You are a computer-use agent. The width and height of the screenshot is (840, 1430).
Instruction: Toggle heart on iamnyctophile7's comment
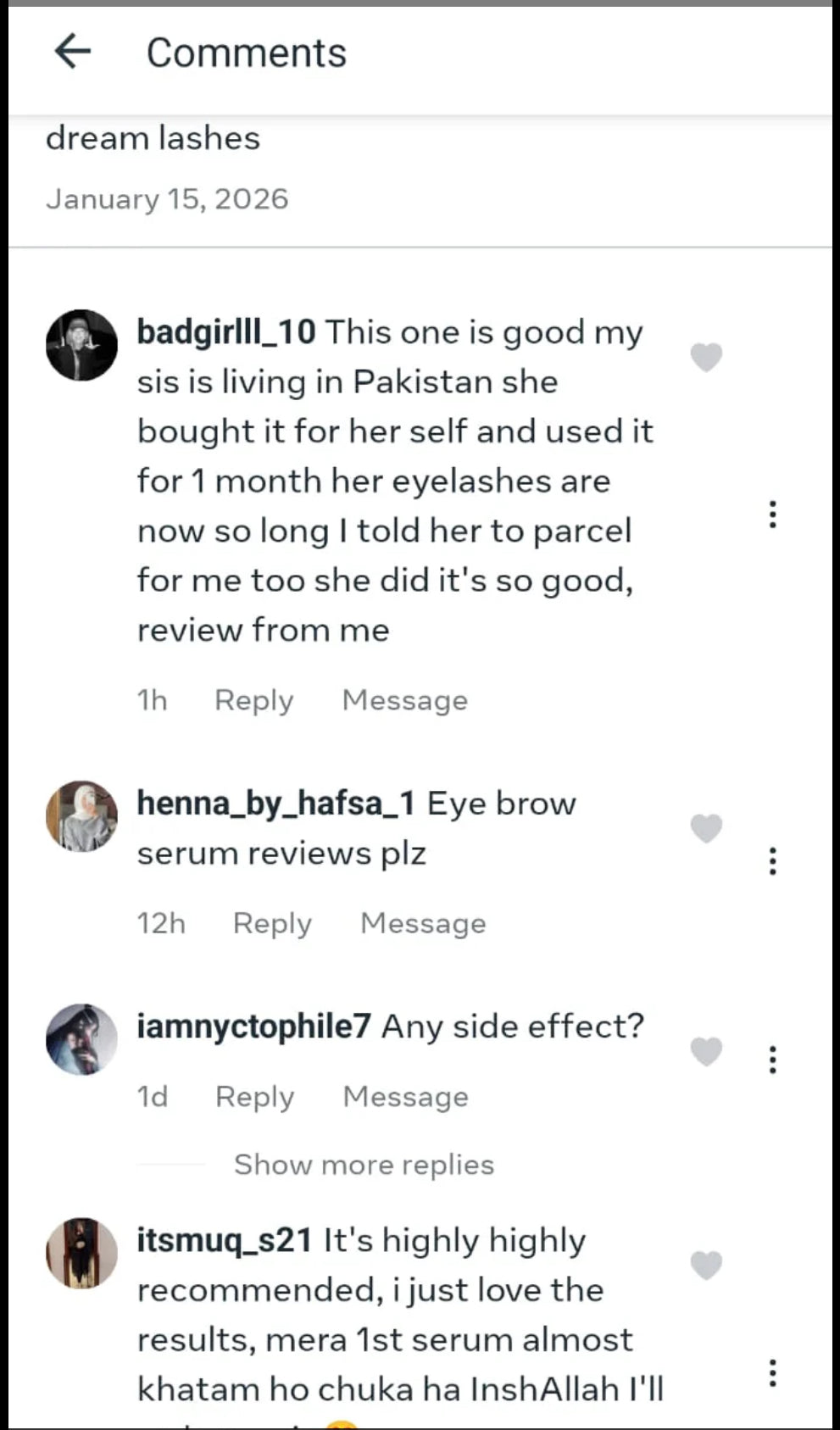click(706, 1051)
